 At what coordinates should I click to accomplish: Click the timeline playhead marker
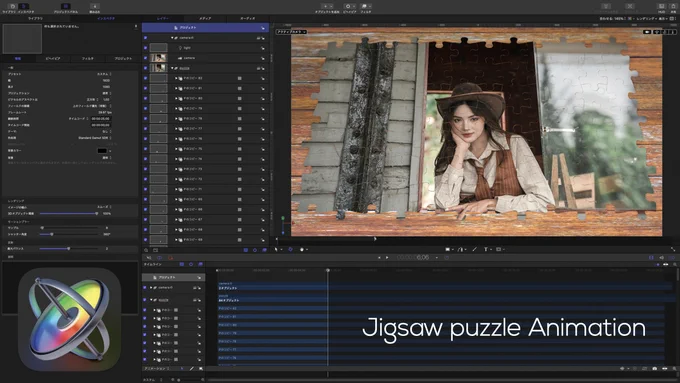pos(328,270)
